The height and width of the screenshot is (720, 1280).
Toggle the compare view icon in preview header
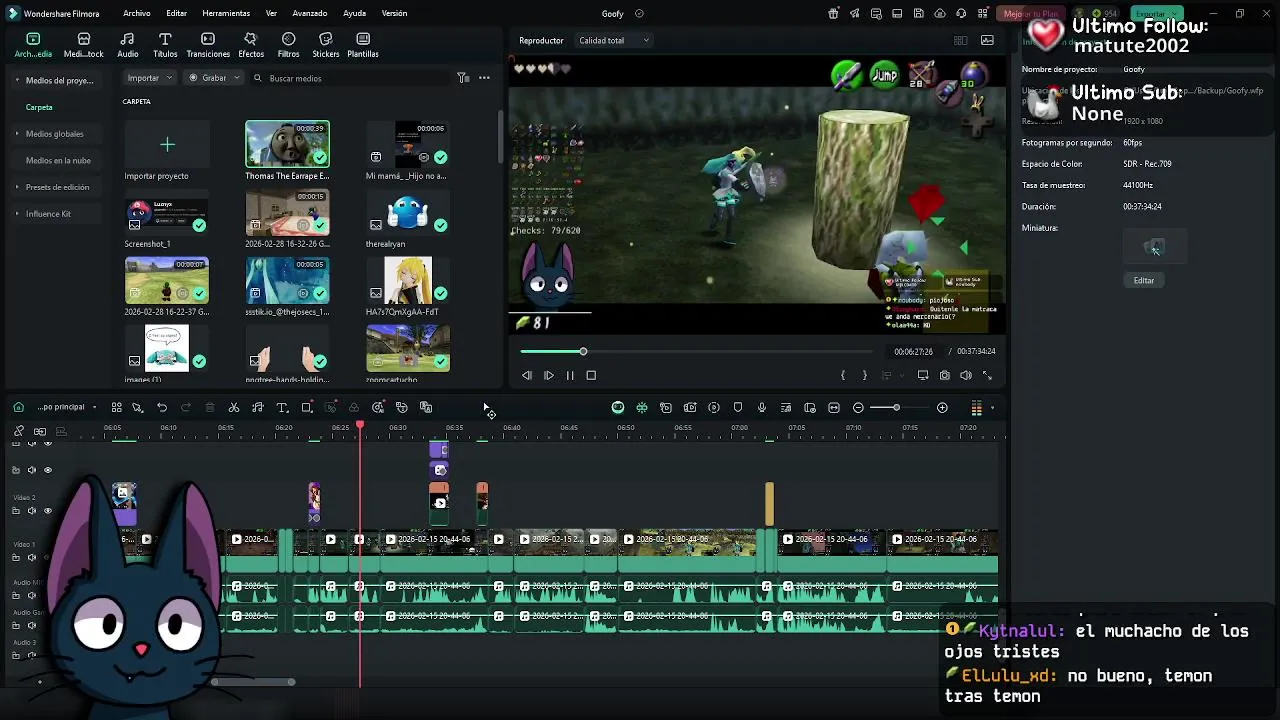pos(960,41)
